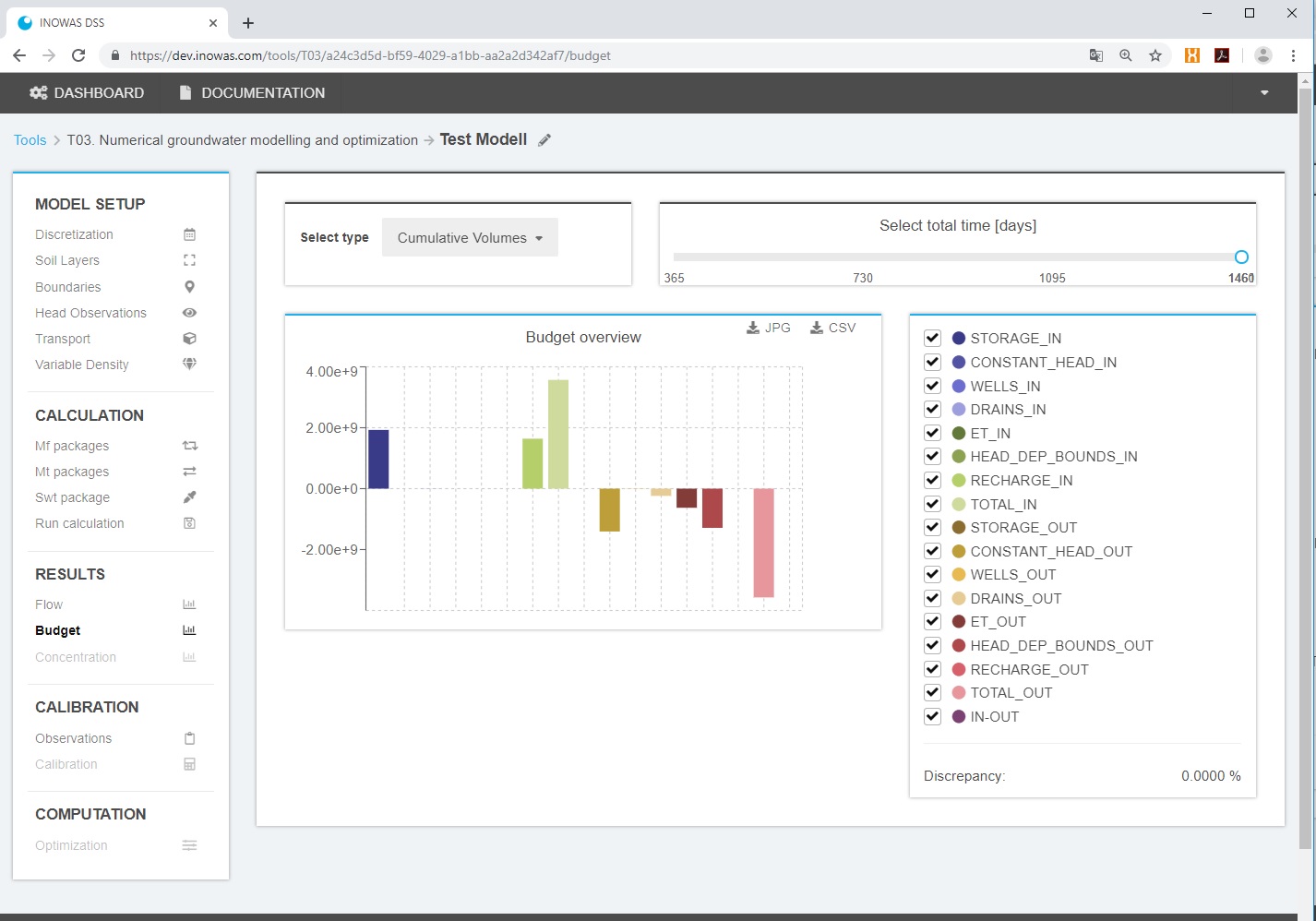Bookmark this page with the star icon
This screenshot has width=1316, height=921.
1154,55
